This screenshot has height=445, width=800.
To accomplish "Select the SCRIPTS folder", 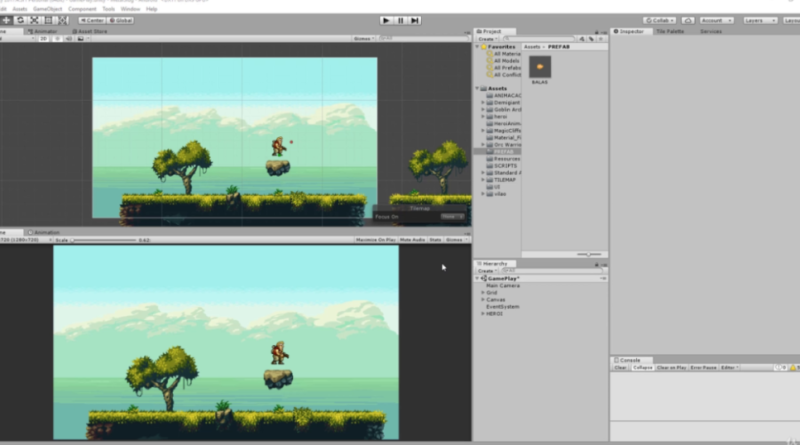I will 502,166.
